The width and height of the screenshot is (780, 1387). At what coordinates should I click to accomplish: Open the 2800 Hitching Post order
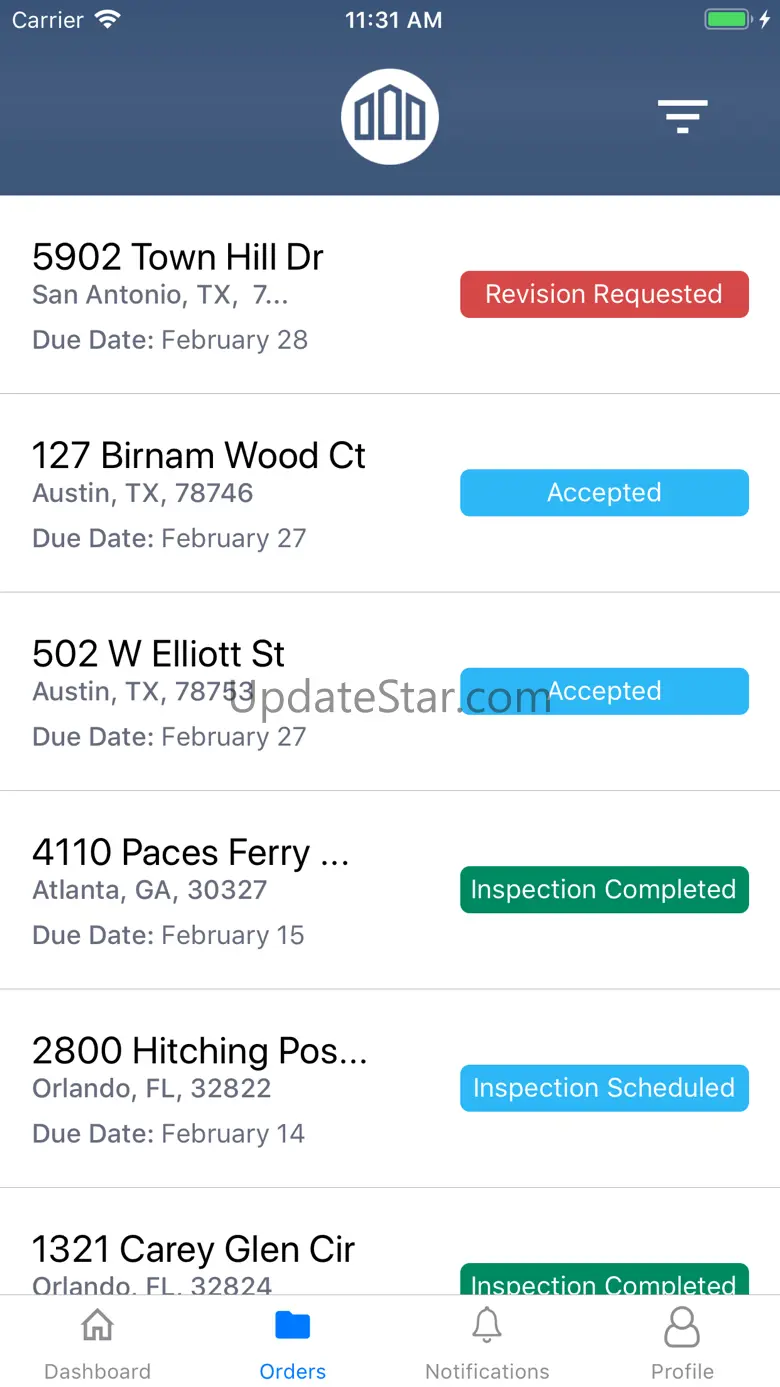point(200,1051)
